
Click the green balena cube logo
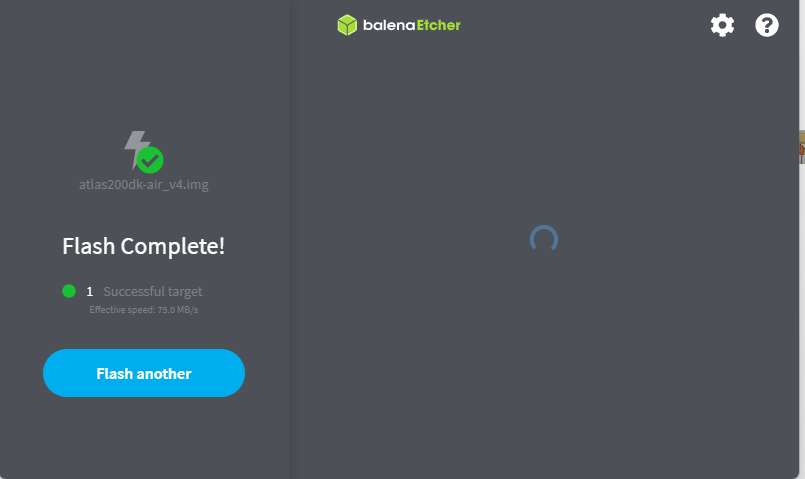pos(347,25)
